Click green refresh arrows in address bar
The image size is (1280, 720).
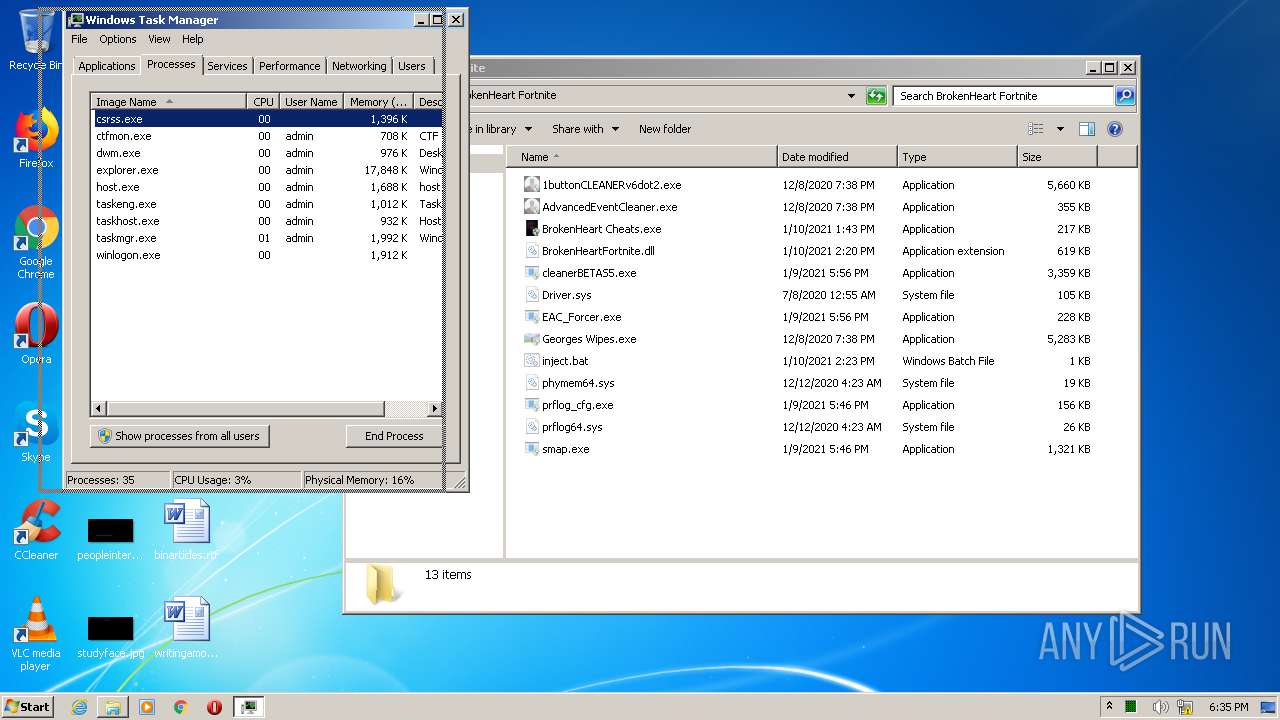click(876, 96)
